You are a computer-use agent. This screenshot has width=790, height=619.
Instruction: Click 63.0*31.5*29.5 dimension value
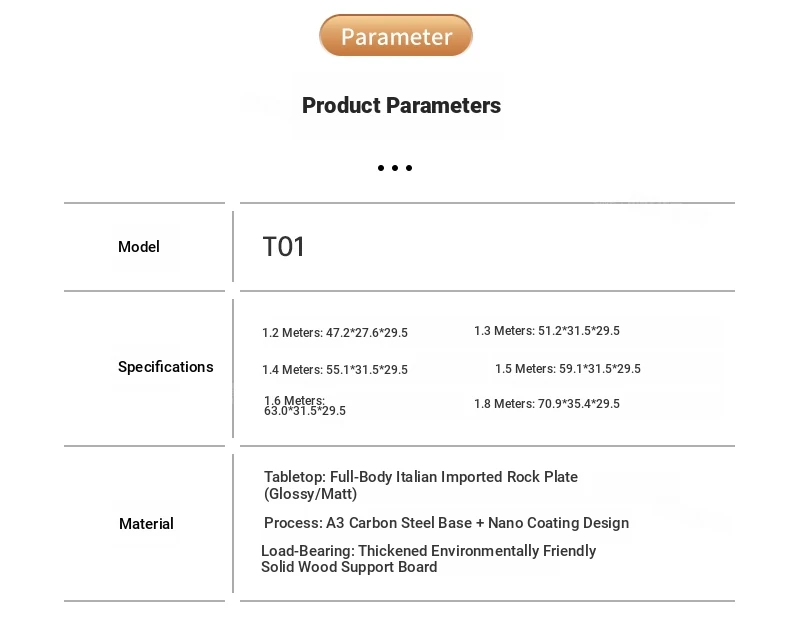point(305,411)
